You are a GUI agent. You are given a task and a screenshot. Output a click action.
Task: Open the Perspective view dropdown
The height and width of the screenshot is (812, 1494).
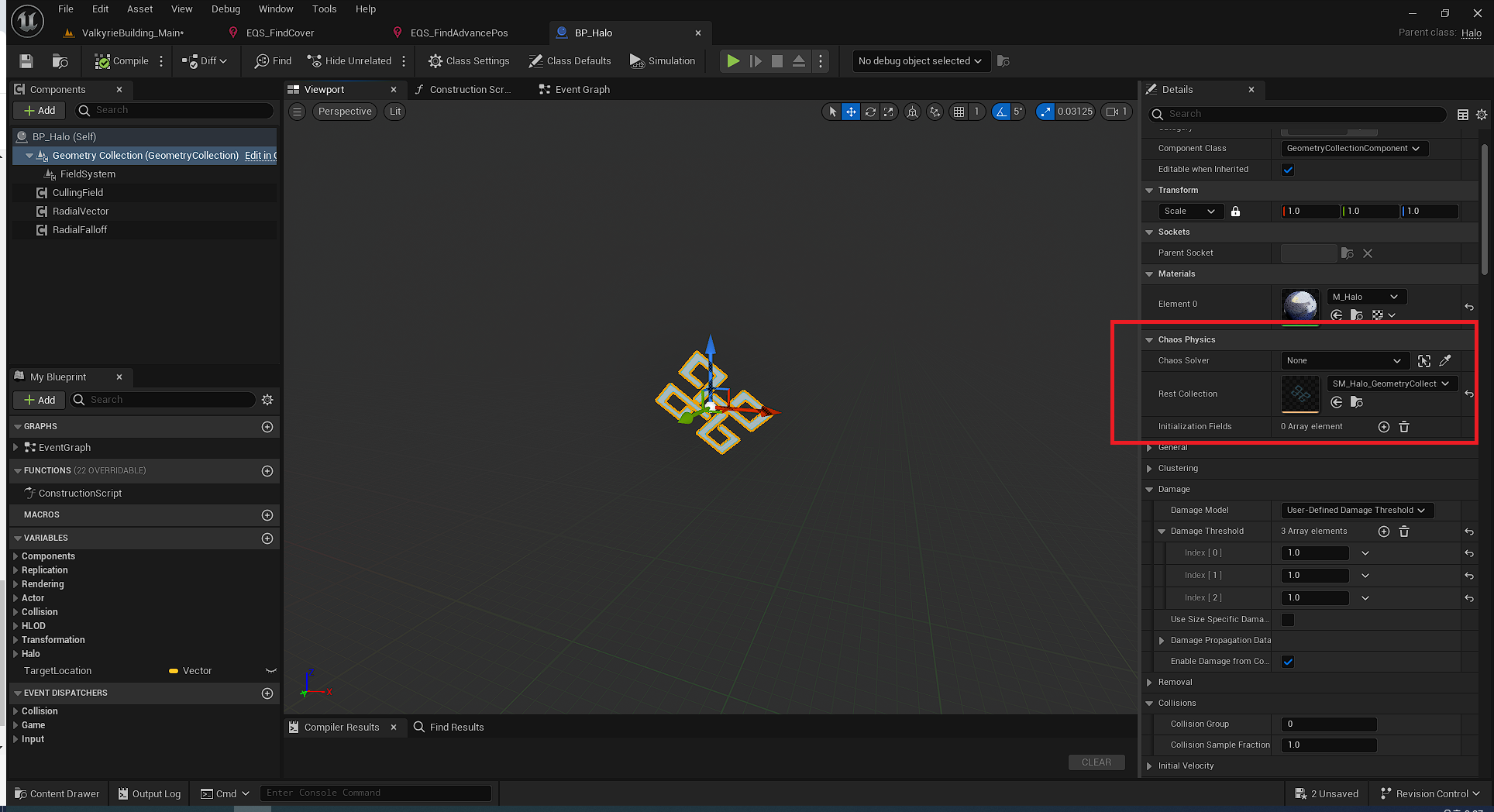click(x=345, y=112)
